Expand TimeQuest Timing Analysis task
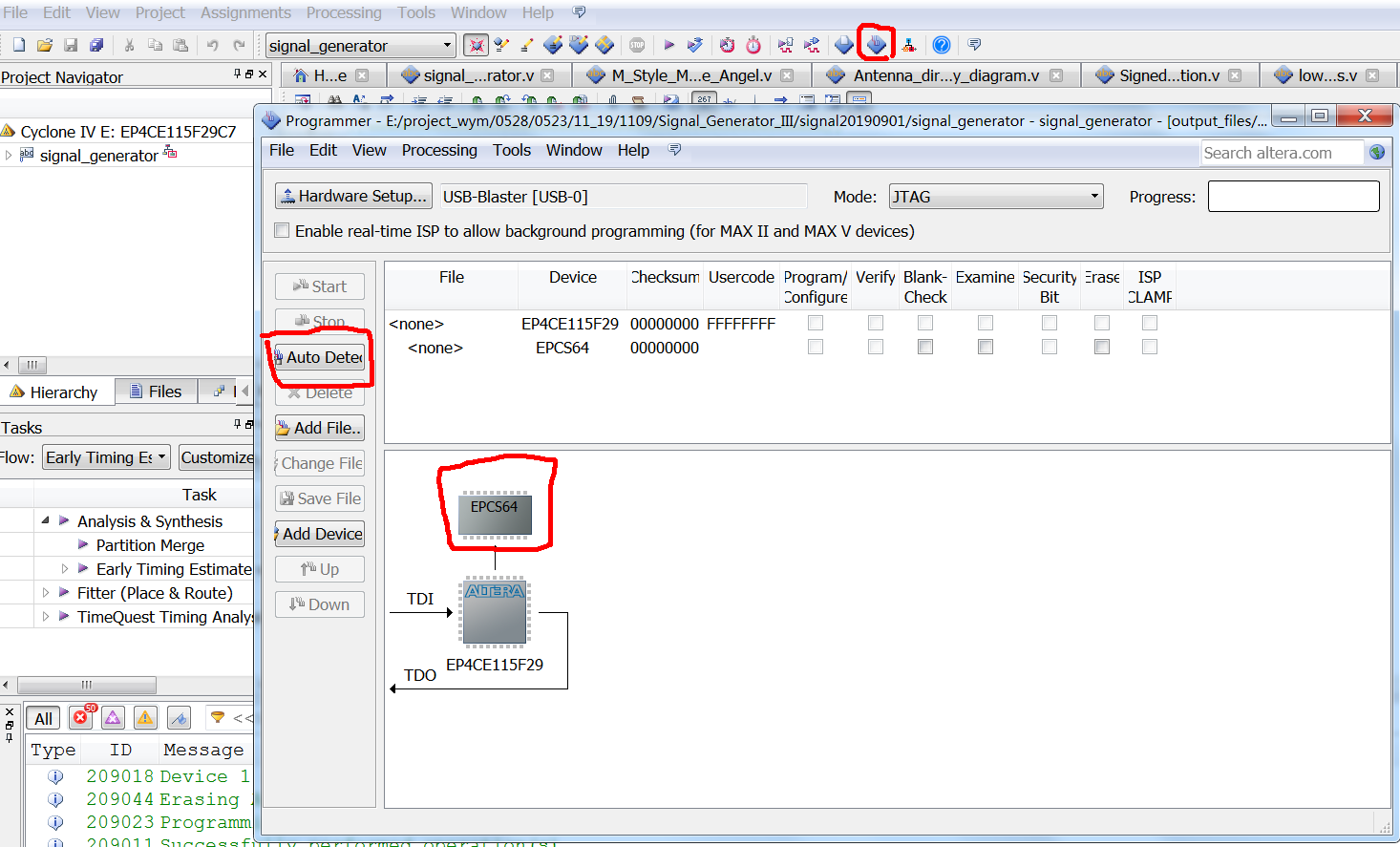The height and width of the screenshot is (847, 1400). coord(46,616)
